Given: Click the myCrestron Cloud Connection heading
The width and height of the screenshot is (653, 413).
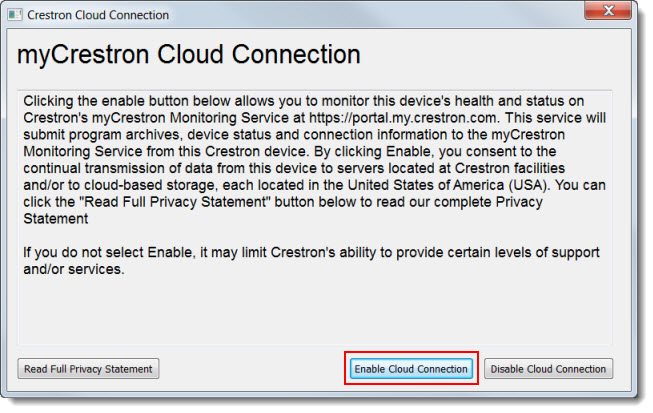Looking at the screenshot, I should pos(189,55).
